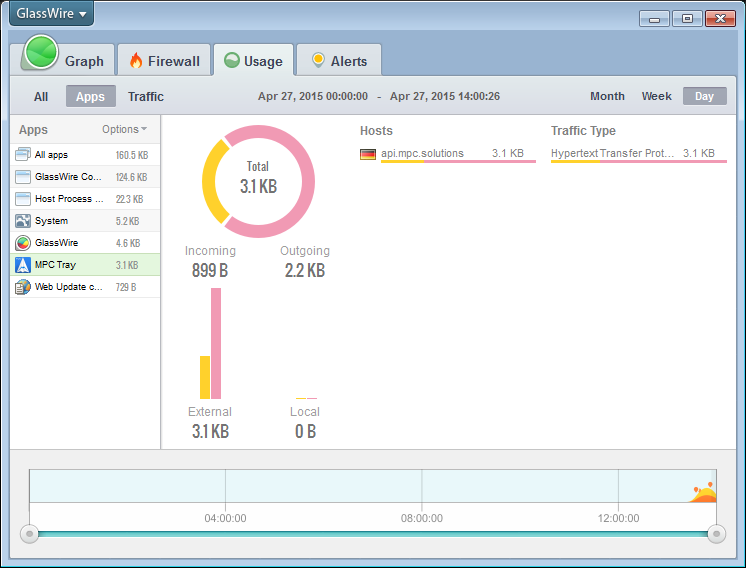Click the Hosts column heading
The image size is (746, 568).
[x=376, y=130]
